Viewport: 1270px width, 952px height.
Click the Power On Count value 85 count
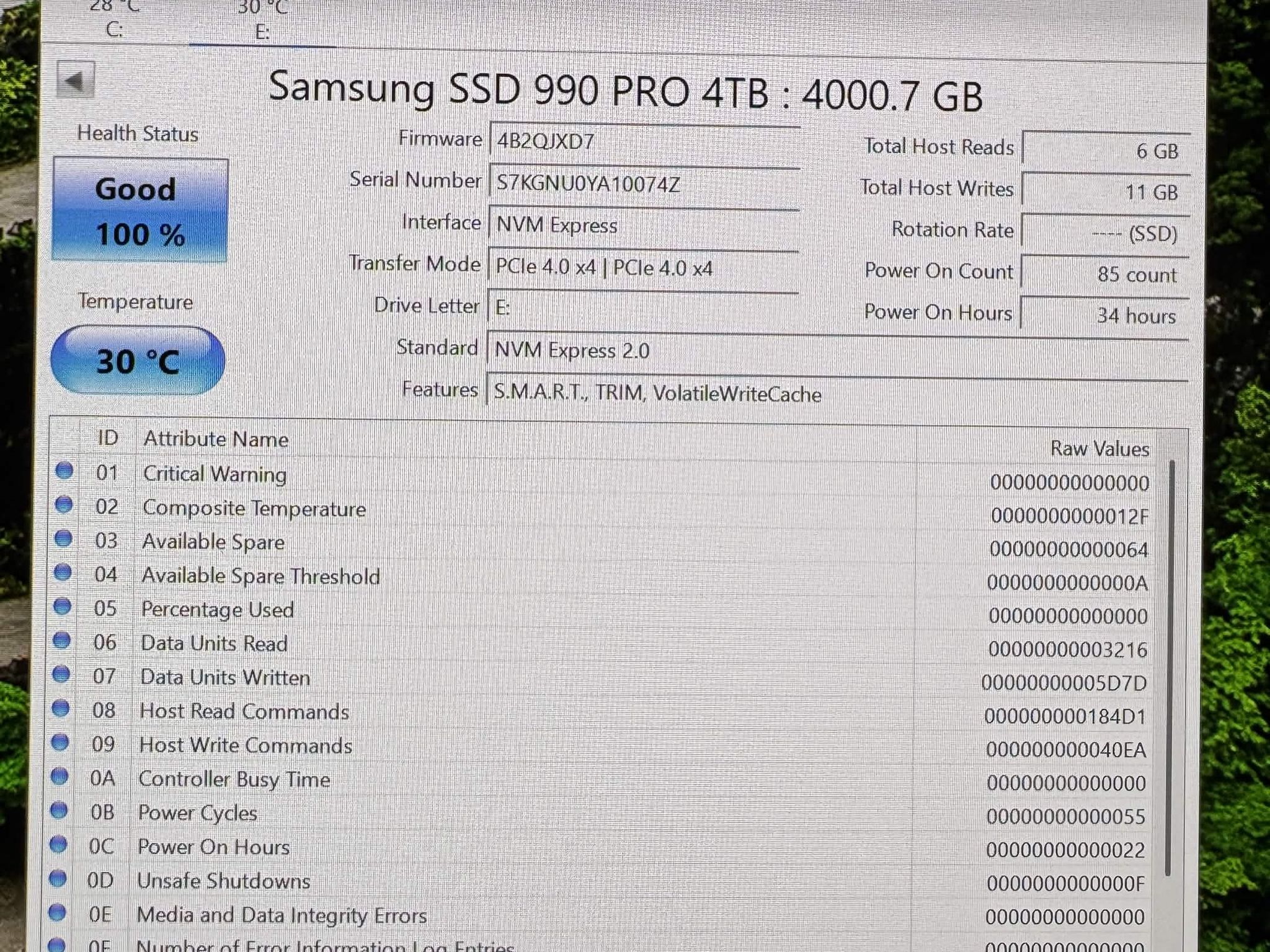[1105, 275]
